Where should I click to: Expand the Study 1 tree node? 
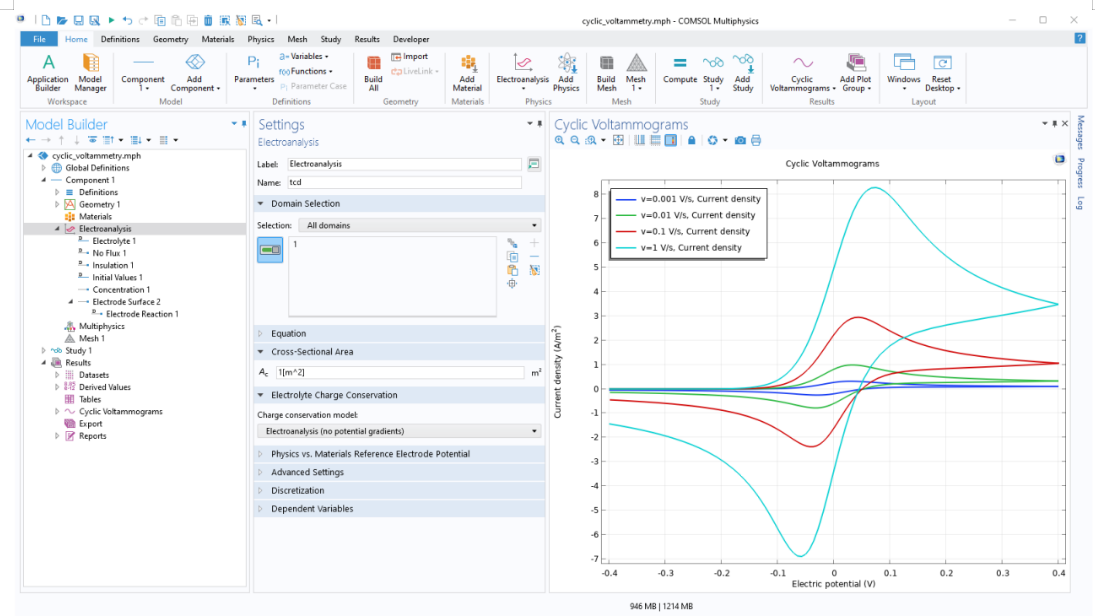click(x=43, y=351)
